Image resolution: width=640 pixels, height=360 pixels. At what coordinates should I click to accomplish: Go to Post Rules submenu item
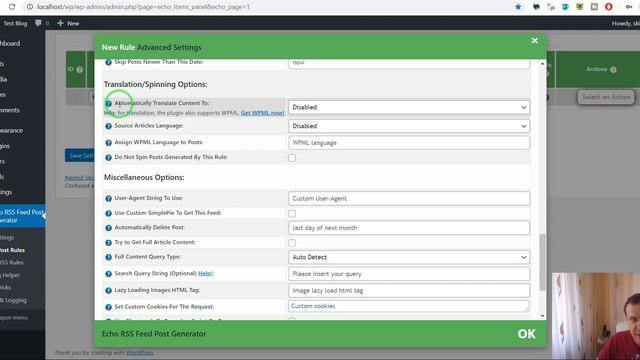12,250
